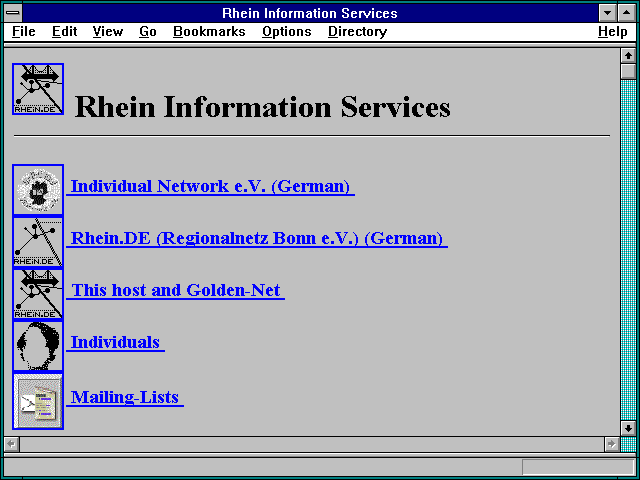
Task: Open the Options menu
Action: pos(287,31)
